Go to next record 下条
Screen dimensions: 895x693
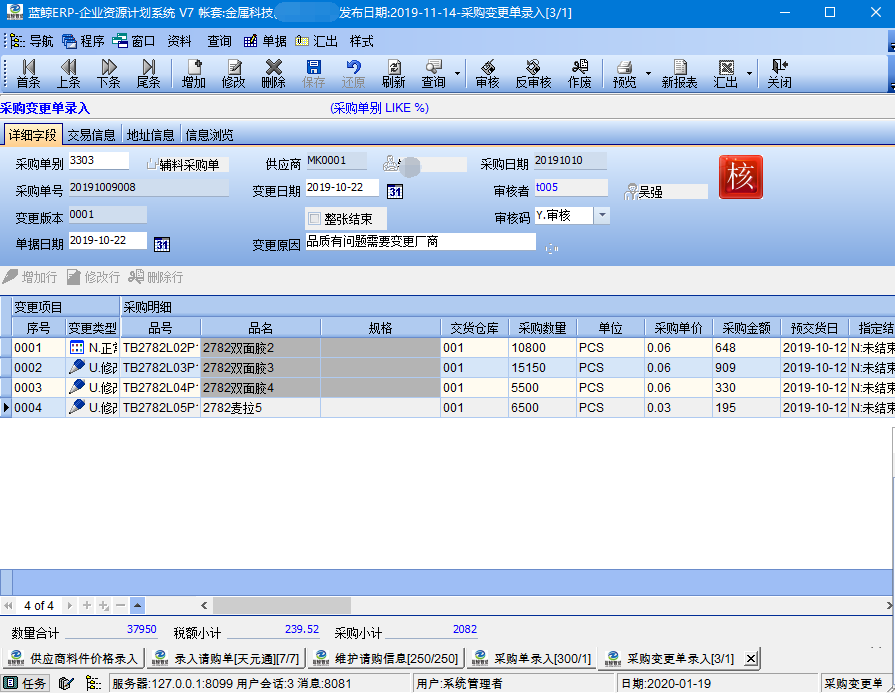[x=108, y=74]
